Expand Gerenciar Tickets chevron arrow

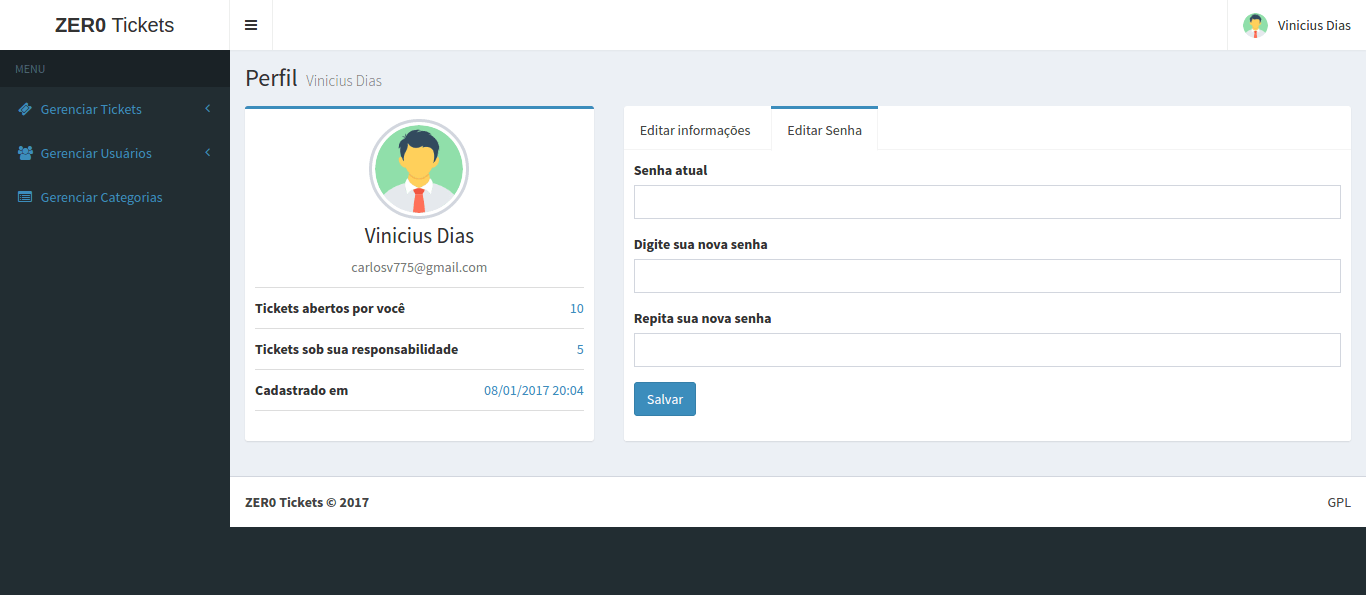point(207,108)
